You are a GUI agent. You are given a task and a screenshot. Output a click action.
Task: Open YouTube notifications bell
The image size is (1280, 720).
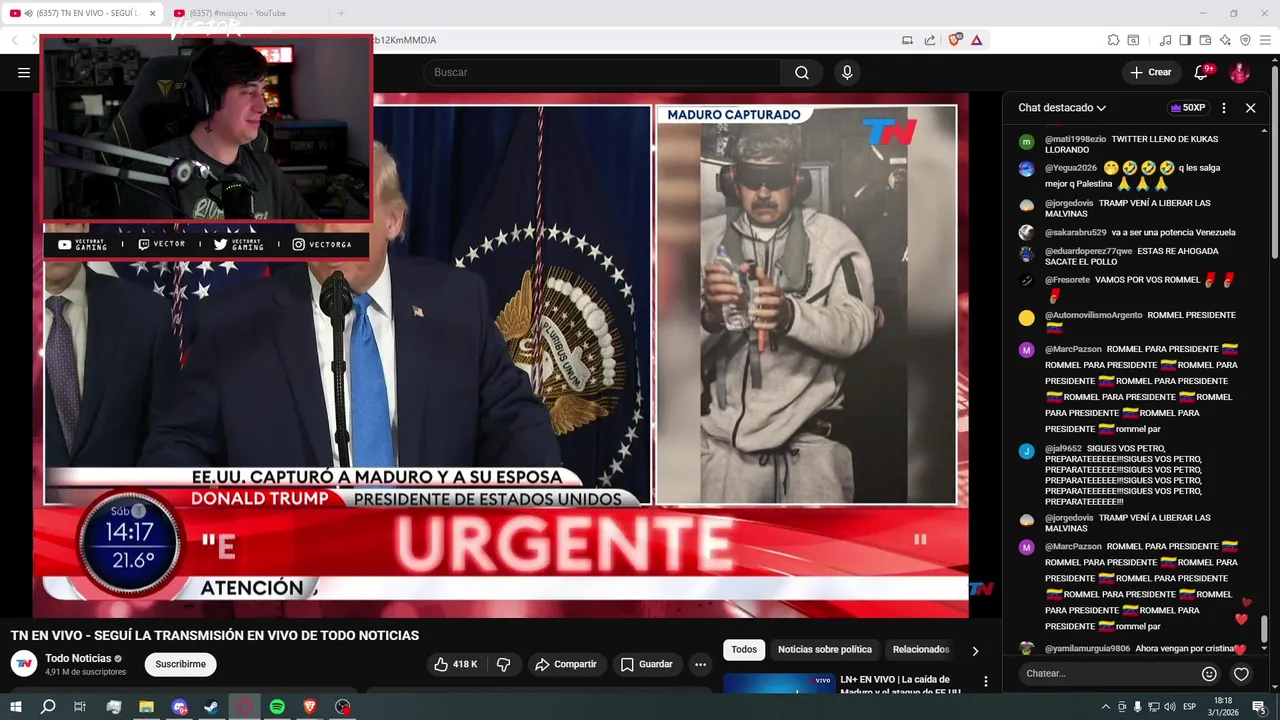[1203, 72]
